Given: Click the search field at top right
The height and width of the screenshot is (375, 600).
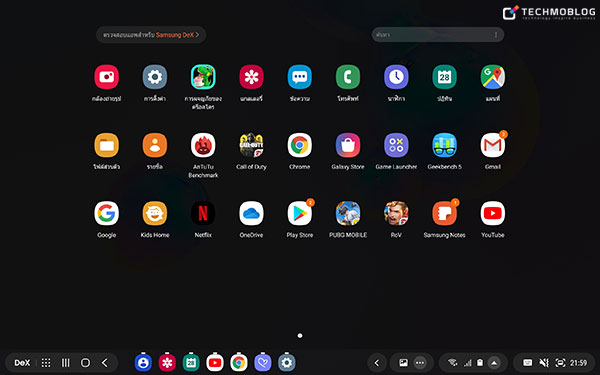Looking at the screenshot, I should click(x=437, y=35).
